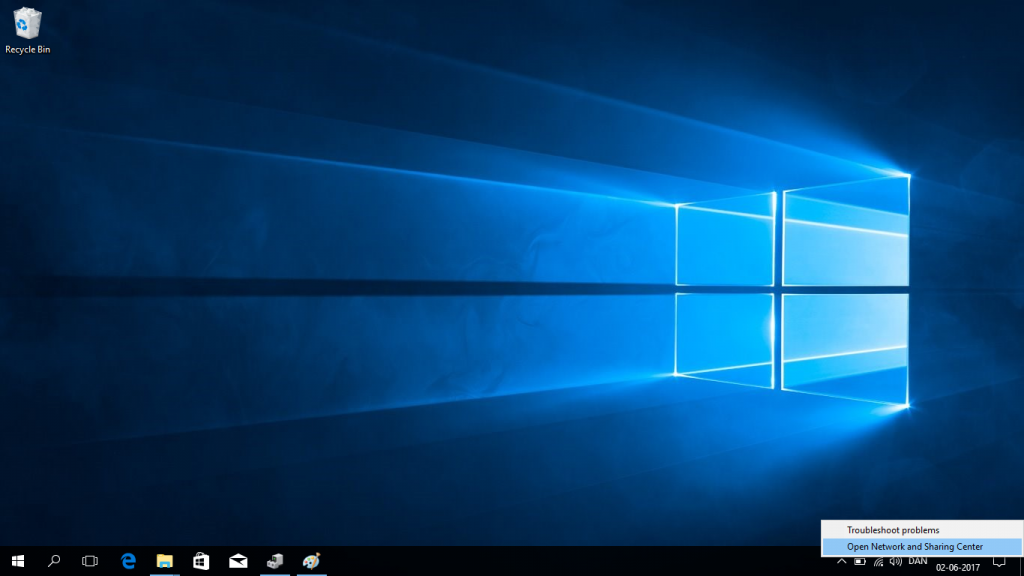Choose Open Network and Sharing Center
The image size is (1024, 576).
click(x=921, y=547)
